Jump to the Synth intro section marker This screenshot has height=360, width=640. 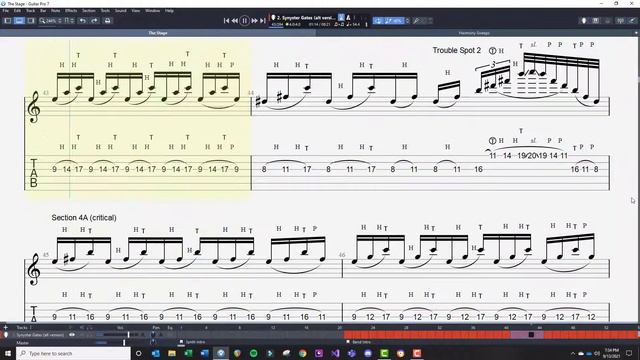pyautogui.click(x=192, y=342)
